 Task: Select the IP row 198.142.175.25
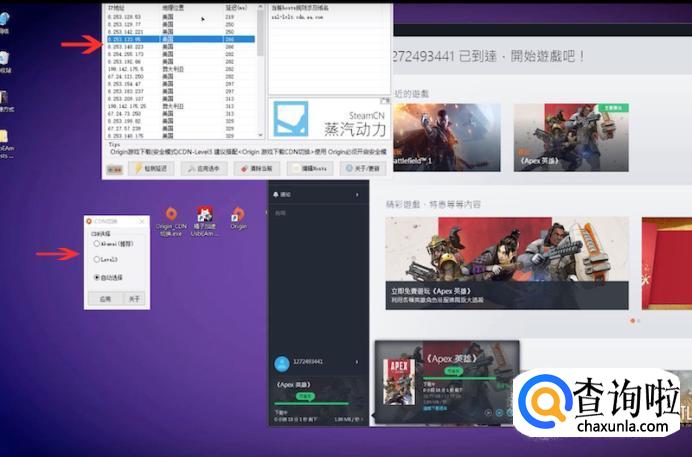pyautogui.click(x=181, y=106)
